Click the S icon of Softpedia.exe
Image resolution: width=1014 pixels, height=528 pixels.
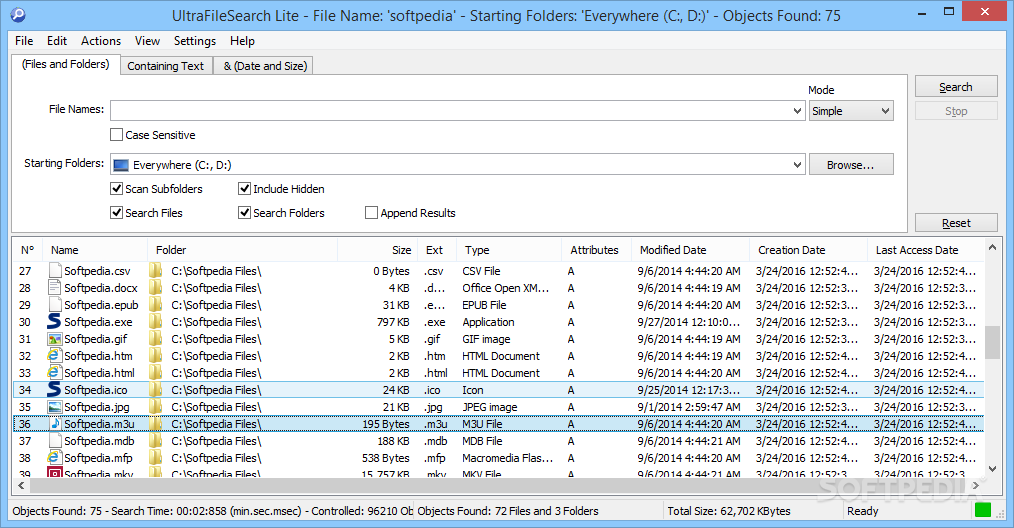55,322
